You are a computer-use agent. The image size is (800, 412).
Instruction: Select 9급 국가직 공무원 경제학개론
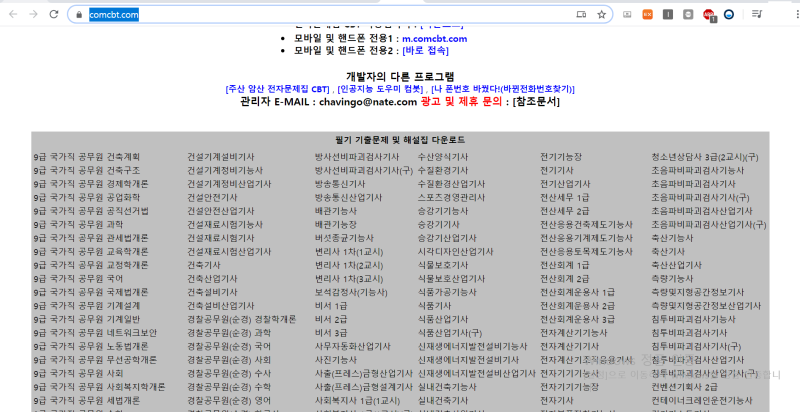[91, 184]
